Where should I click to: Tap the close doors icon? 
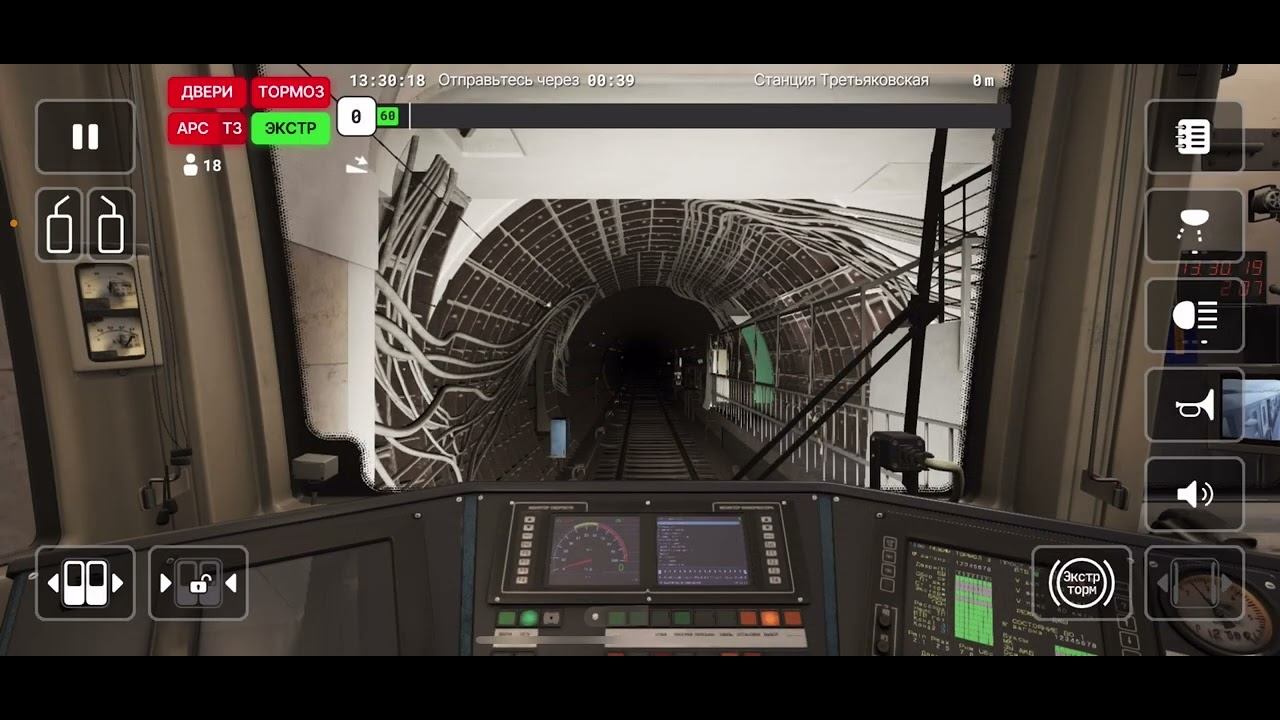click(85, 583)
